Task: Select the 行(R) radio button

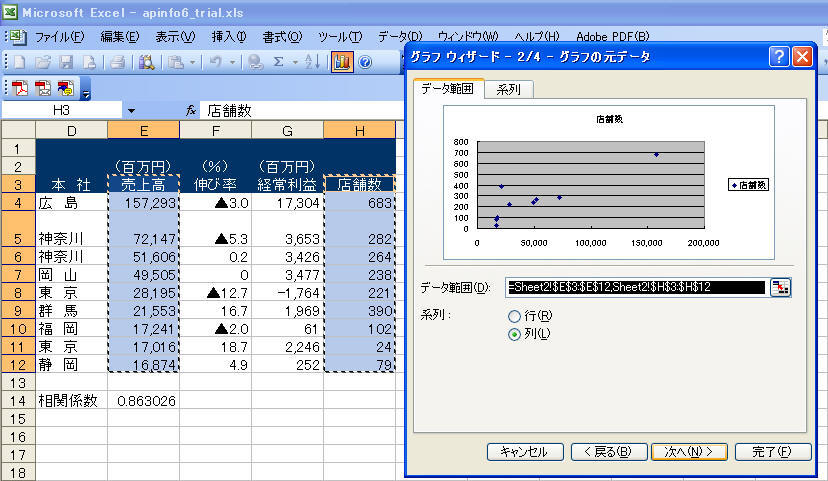Action: pos(515,316)
